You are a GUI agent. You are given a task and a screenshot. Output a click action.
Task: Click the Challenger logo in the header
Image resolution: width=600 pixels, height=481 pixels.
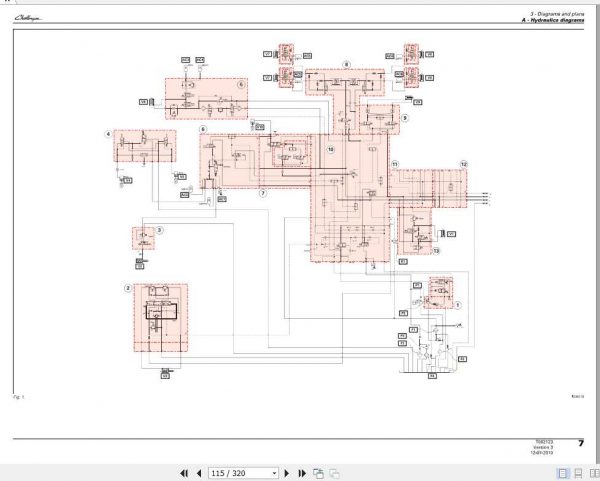tap(28, 18)
